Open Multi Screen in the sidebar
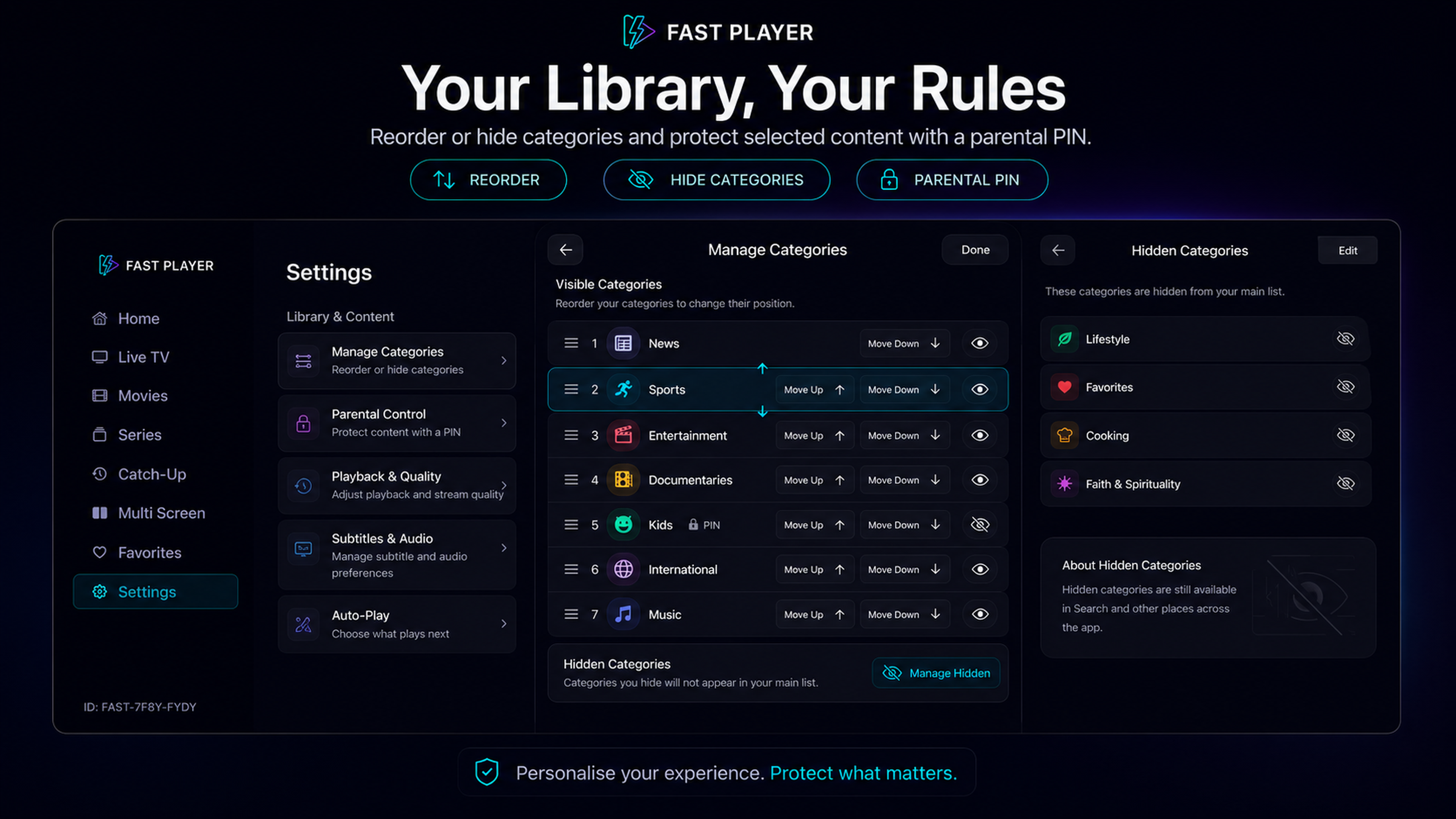Screen dimensions: 1456x819 coord(155,513)
